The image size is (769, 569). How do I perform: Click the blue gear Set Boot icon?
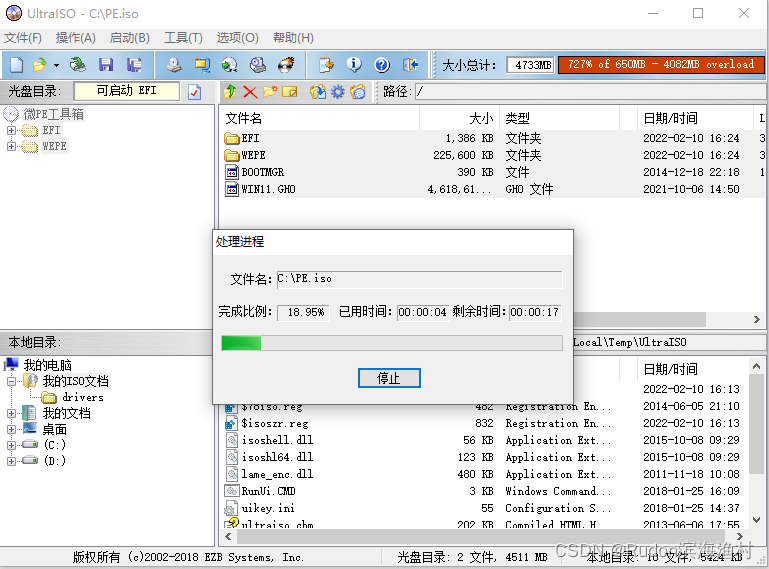click(338, 92)
